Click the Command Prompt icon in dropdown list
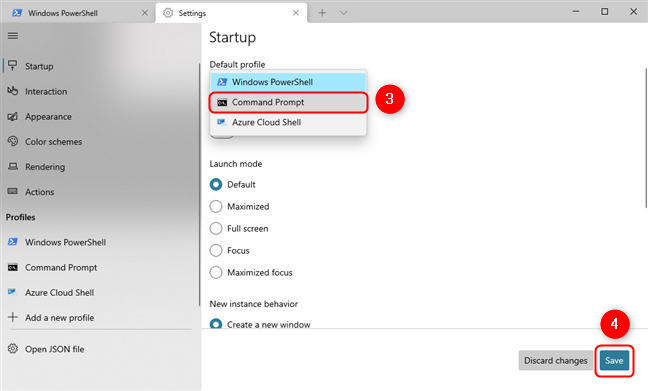This screenshot has height=391, width=648. click(x=222, y=103)
